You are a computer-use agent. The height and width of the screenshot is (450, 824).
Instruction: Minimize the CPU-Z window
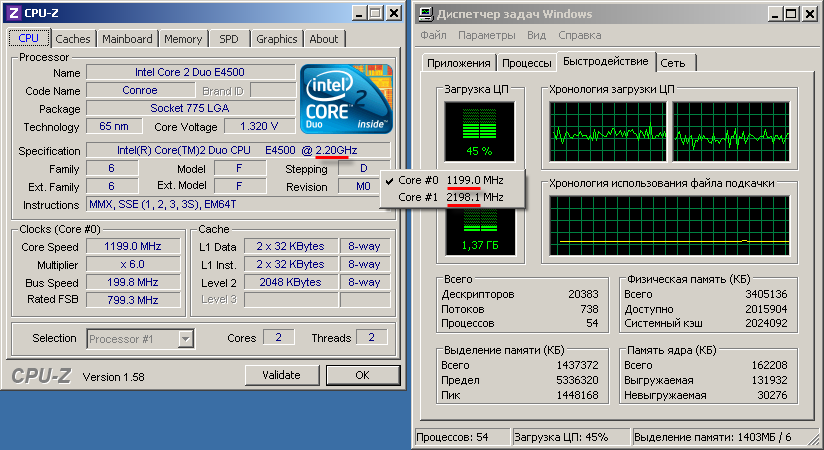coord(357,12)
